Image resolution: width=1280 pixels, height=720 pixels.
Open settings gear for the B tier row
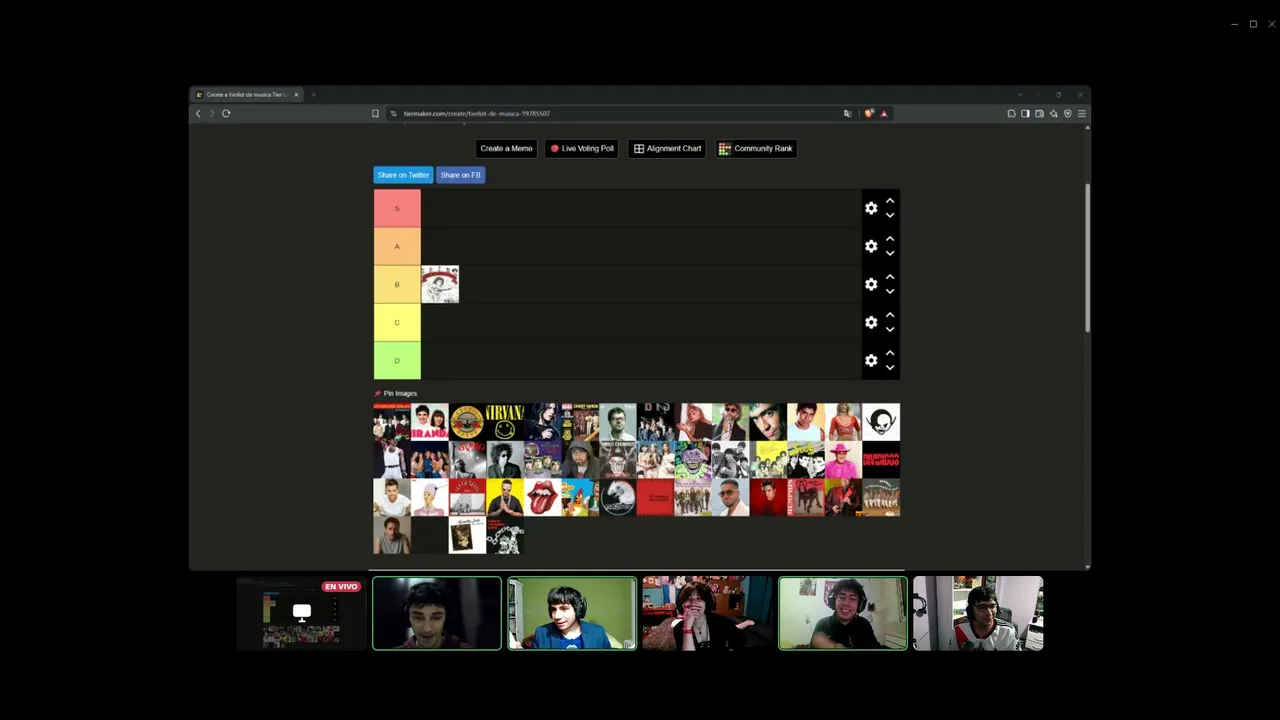pos(871,284)
